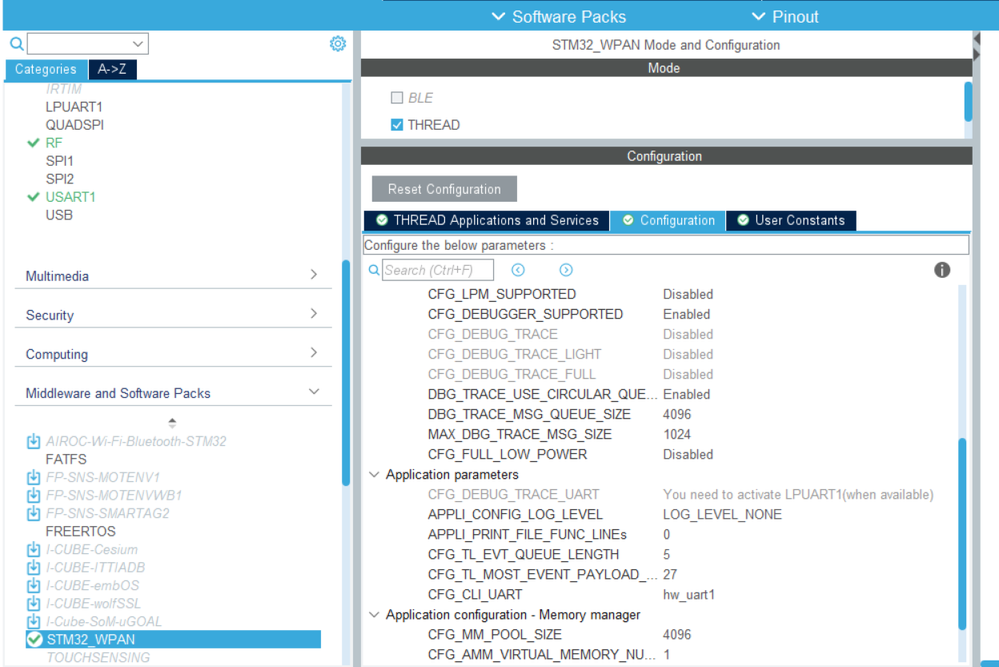Select the Configuration tab
The width and height of the screenshot is (999, 667).
tap(668, 220)
